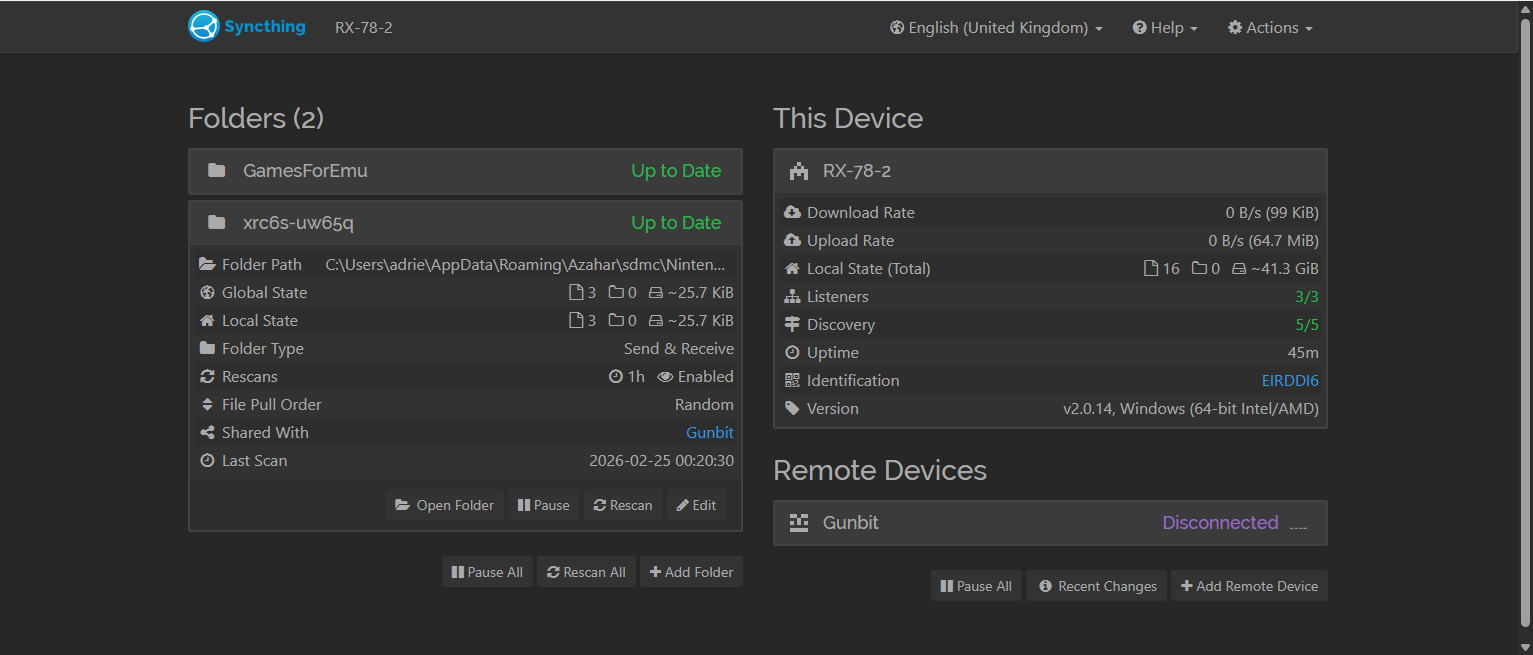
Task: Click the xrc6s-uw65q folder icon
Action: (216, 223)
